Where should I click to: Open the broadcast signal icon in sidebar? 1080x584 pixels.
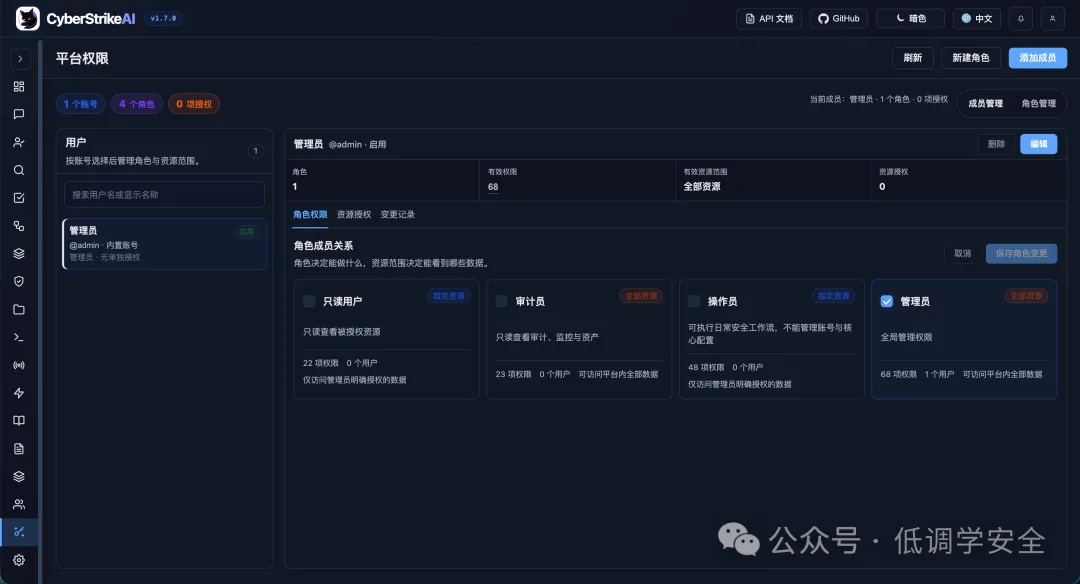click(x=19, y=366)
